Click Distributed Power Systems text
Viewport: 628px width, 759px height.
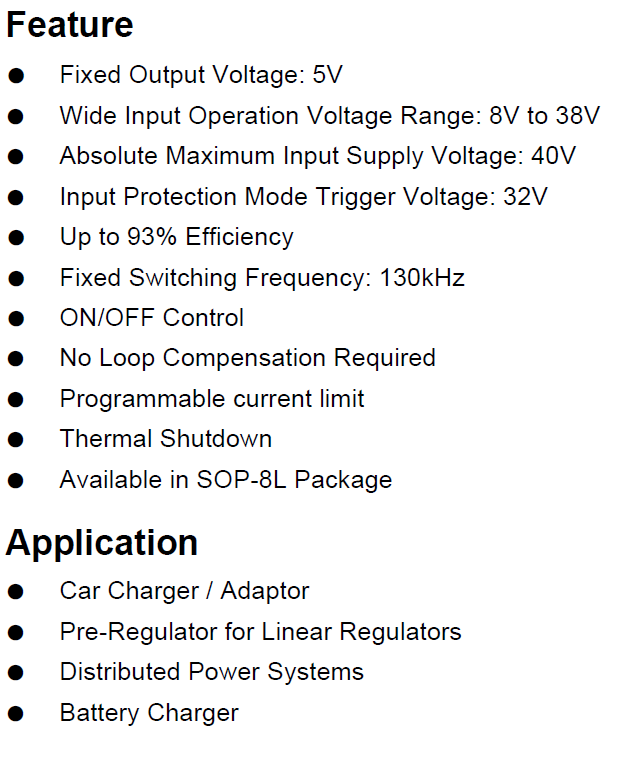coord(212,672)
